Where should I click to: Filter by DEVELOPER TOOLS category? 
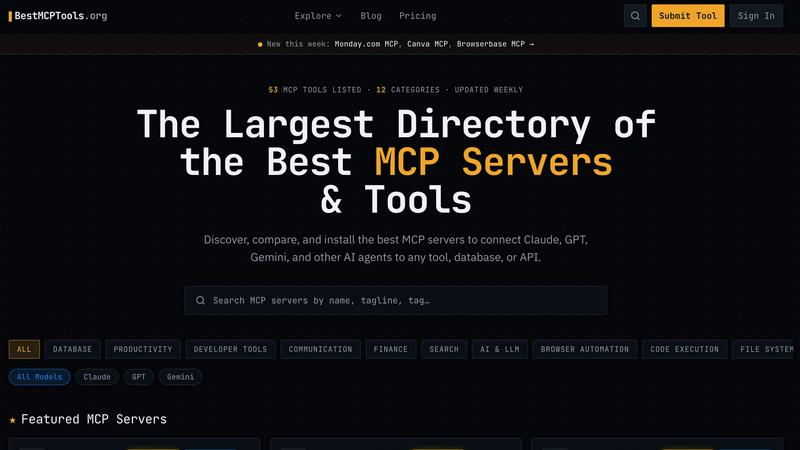point(230,349)
